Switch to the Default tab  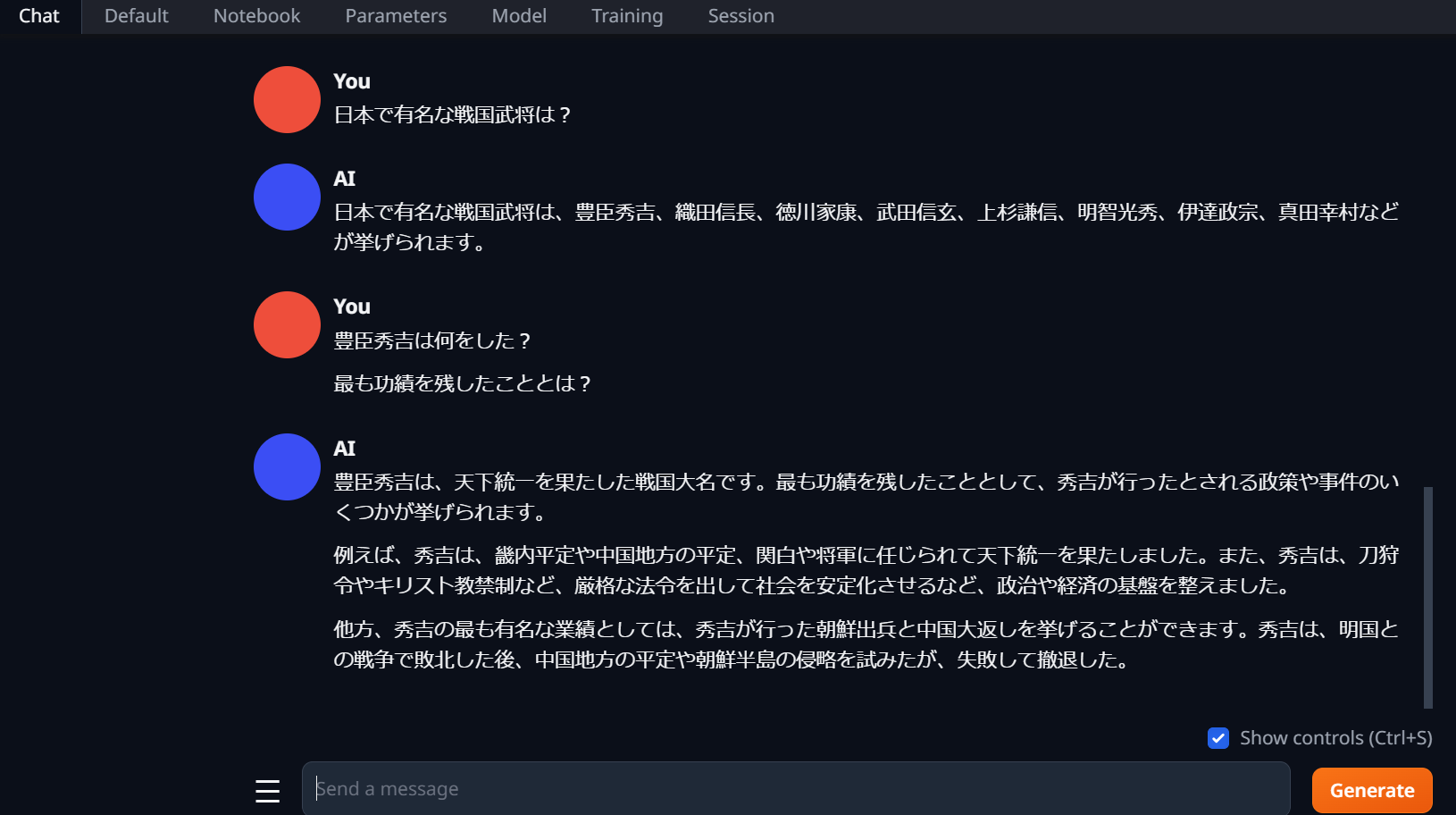click(137, 16)
